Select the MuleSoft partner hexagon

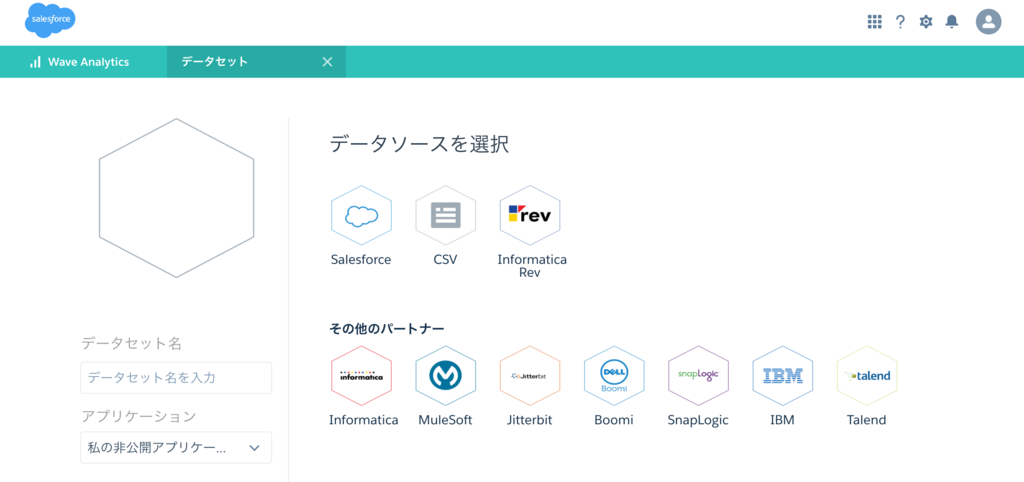point(445,376)
